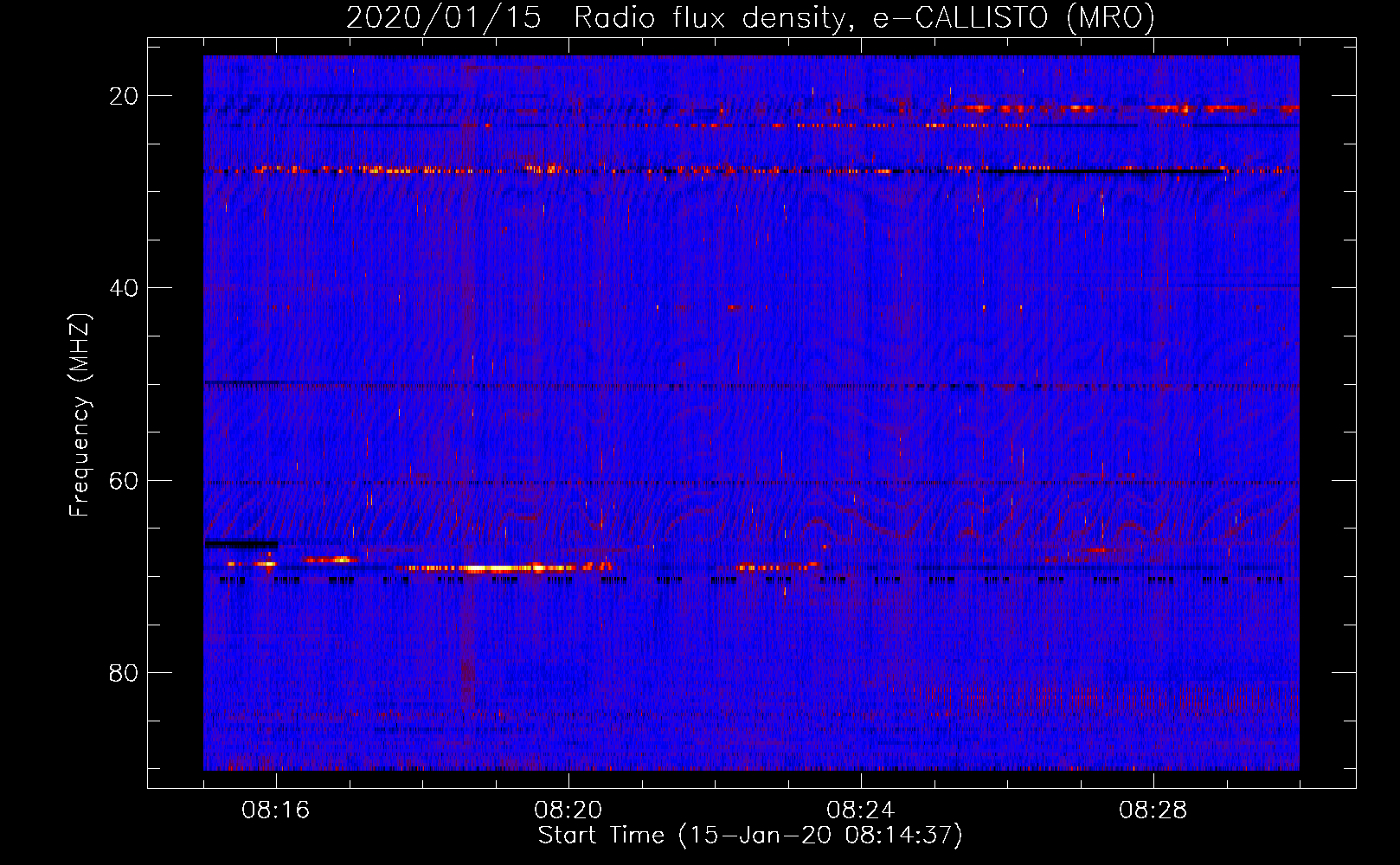Click the 08:28 time tick label

coord(1153,811)
